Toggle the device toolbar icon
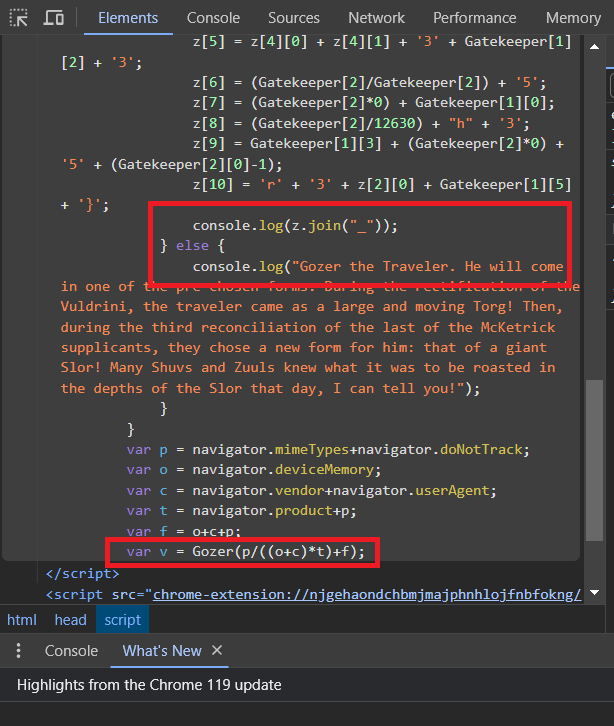 54,18
